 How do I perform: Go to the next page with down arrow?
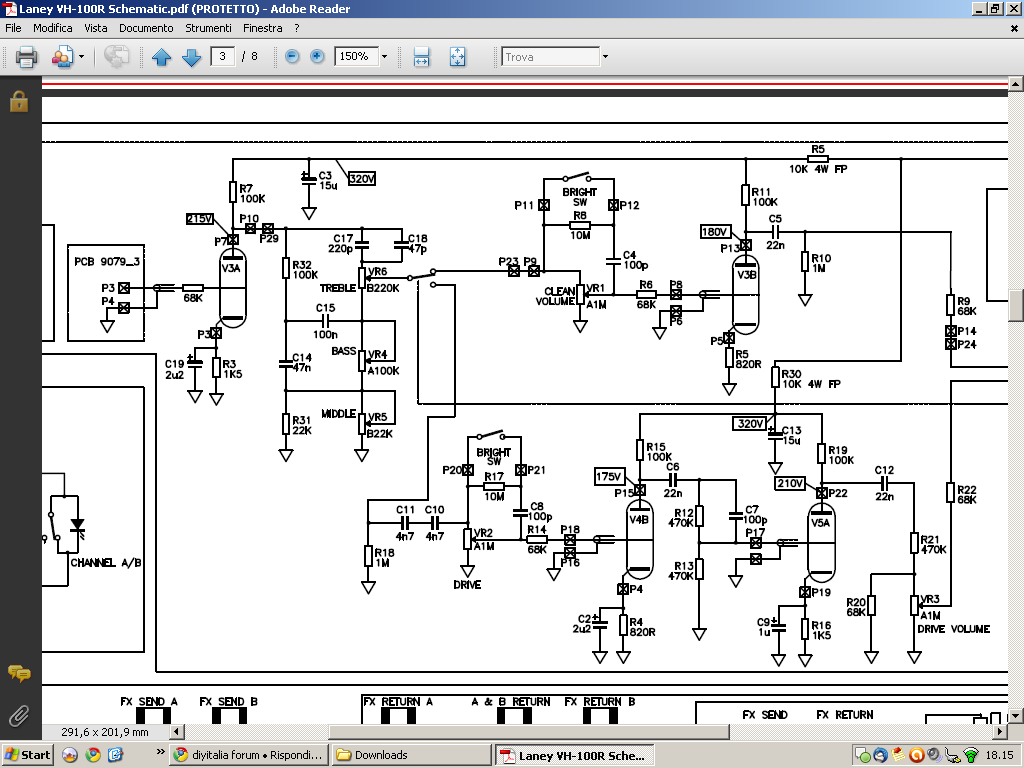(192, 57)
